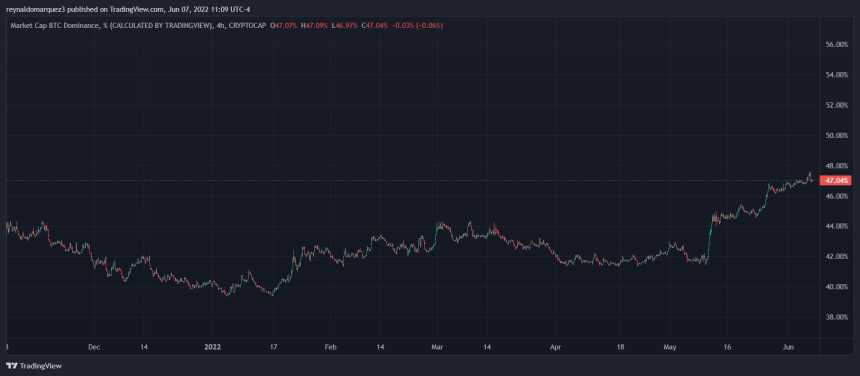Click the 'Jun' label on time axis

click(x=788, y=347)
